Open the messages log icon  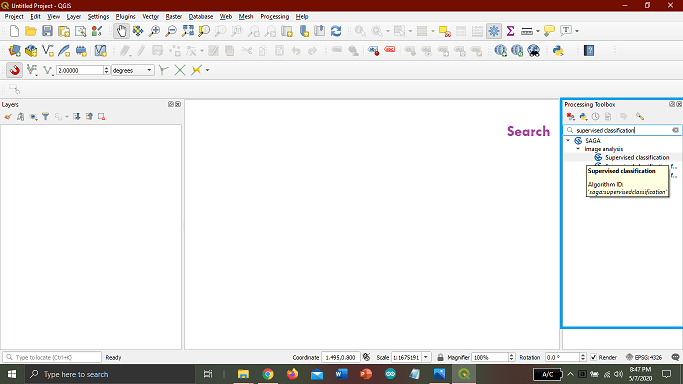pos(675,357)
